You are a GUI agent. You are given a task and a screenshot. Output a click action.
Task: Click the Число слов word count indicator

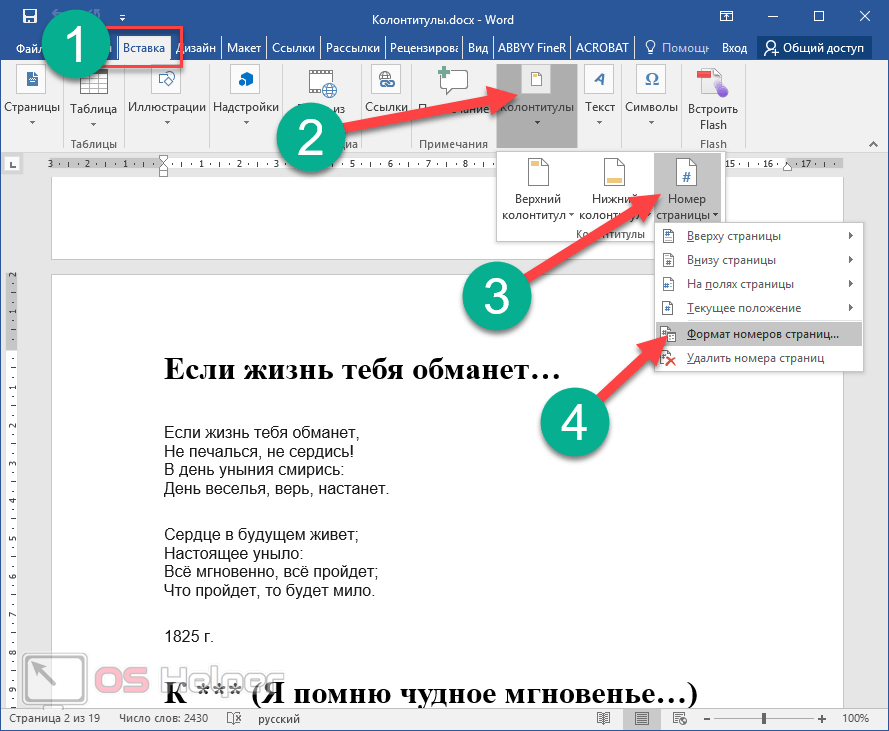coord(162,718)
